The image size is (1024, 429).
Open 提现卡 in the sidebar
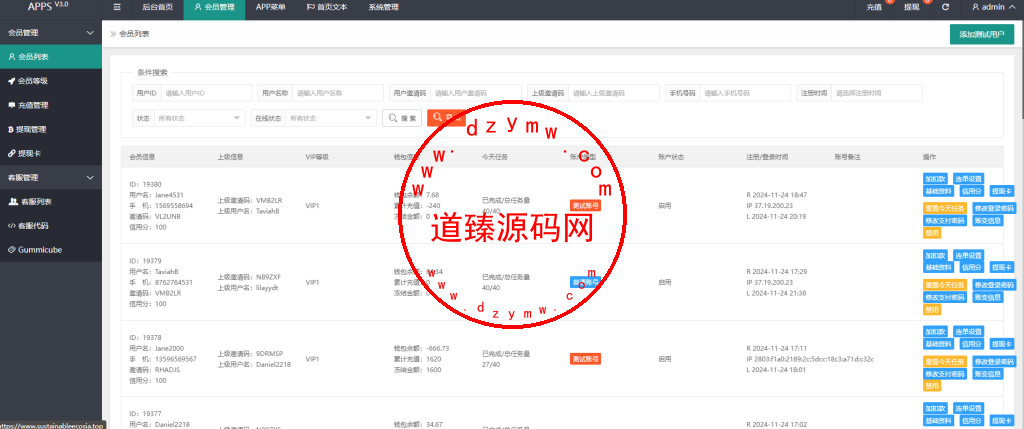tap(51, 153)
